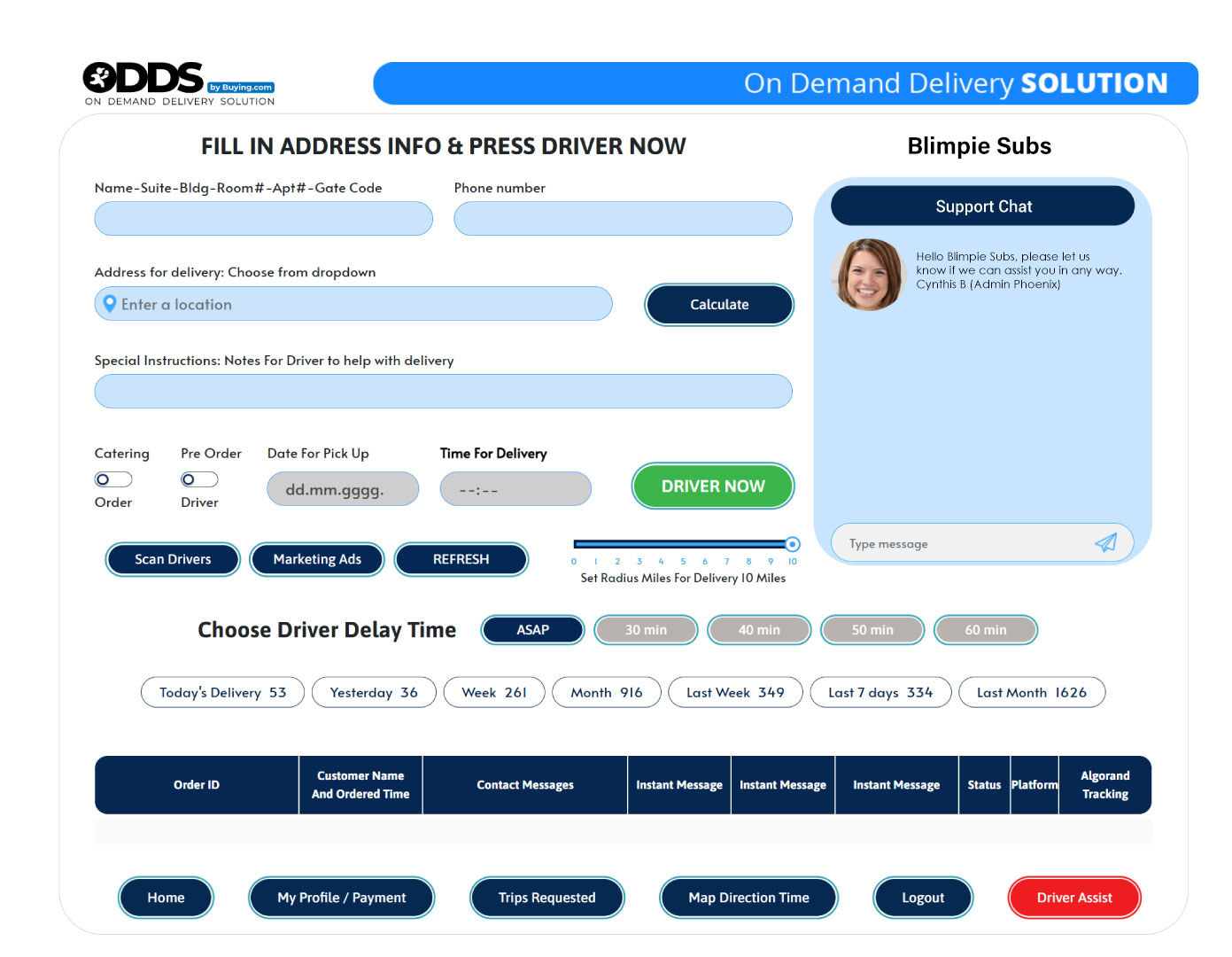
Task: Click the paper plane send message icon
Action: [x=1105, y=543]
